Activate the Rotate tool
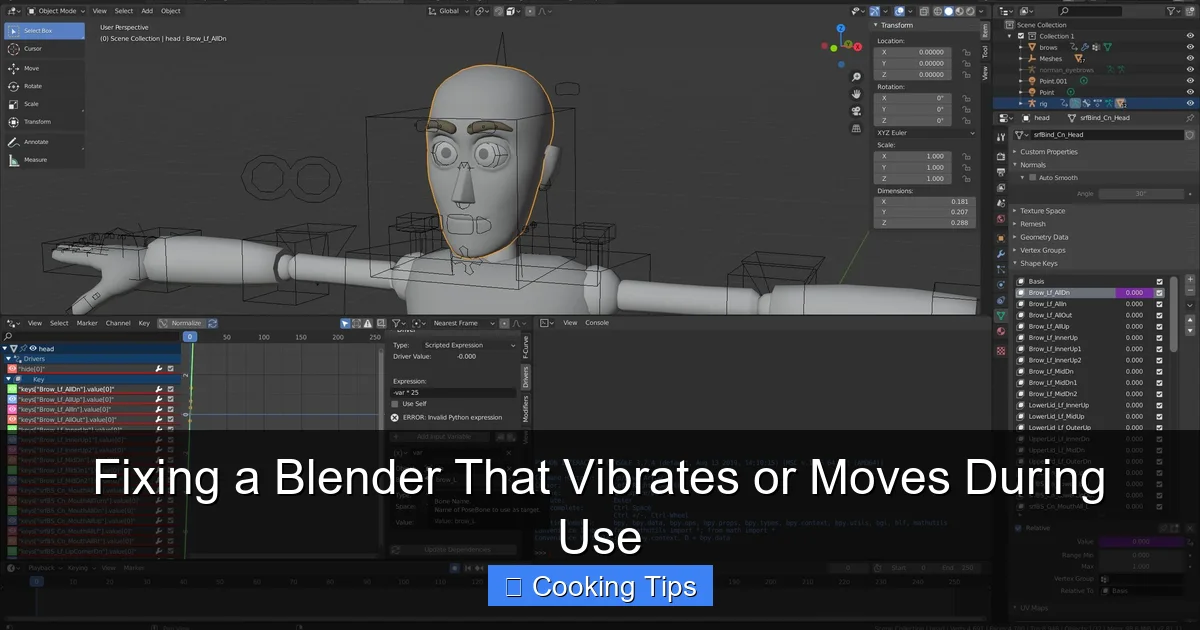The height and width of the screenshot is (630, 1200). coord(33,86)
